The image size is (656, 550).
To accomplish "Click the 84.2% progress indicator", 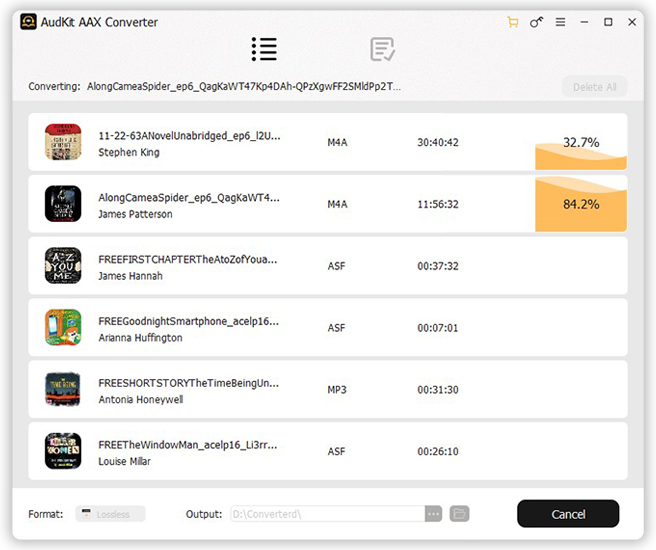I will point(581,204).
